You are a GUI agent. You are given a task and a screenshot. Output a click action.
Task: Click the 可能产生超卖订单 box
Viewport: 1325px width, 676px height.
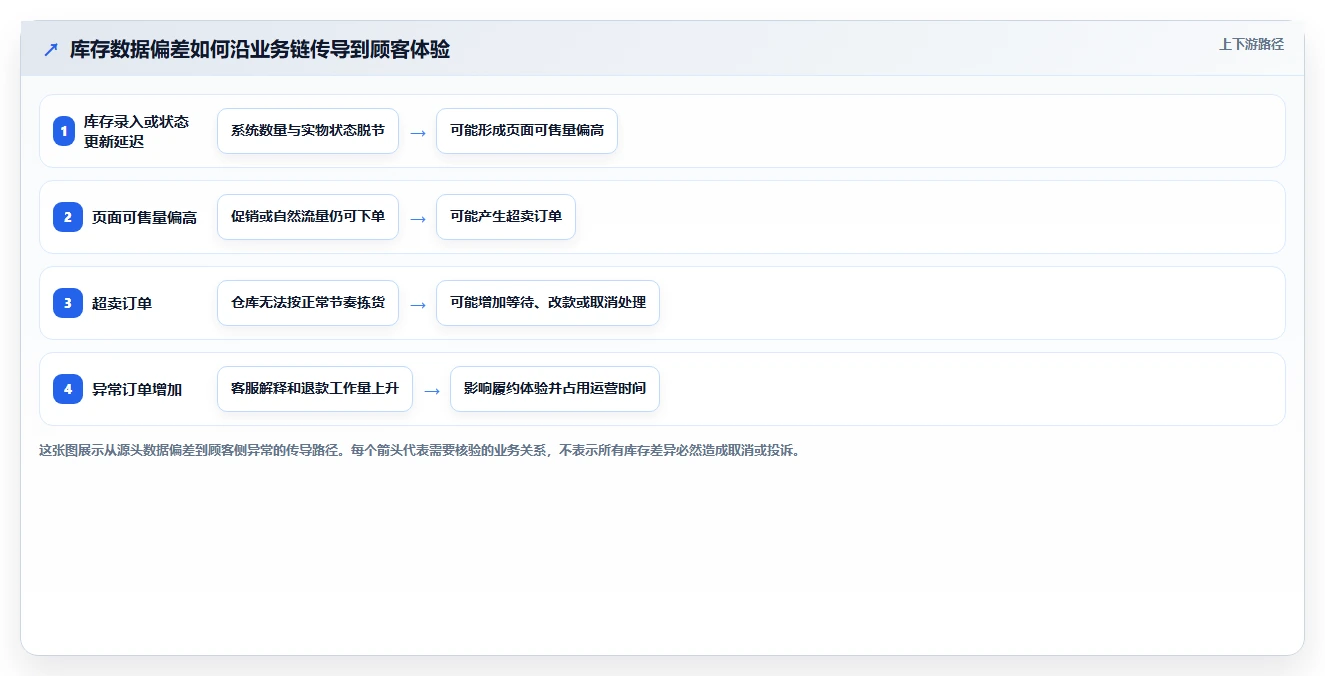[x=506, y=217]
